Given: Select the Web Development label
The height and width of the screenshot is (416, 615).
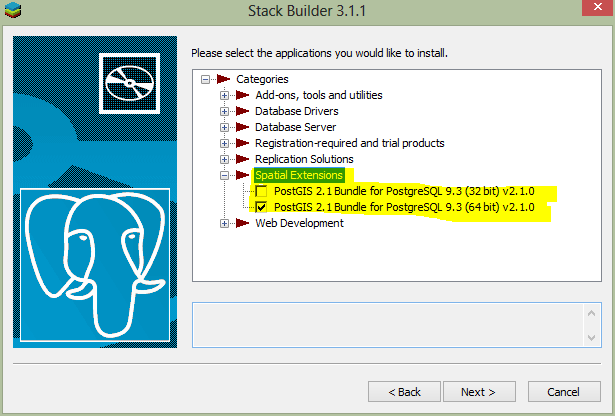Looking at the screenshot, I should [x=299, y=223].
